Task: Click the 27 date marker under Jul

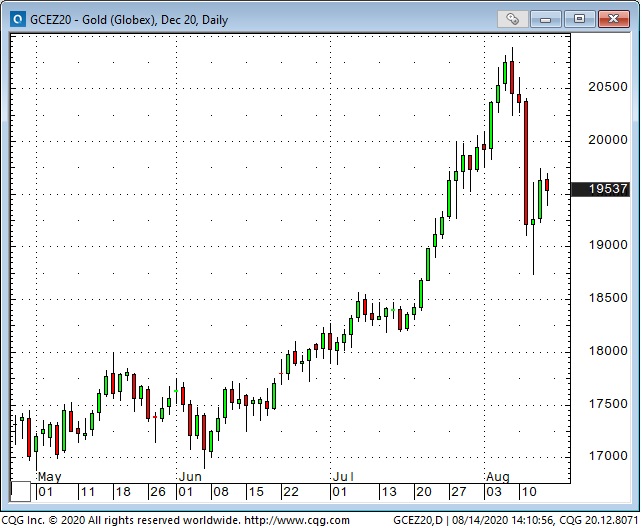Action: [458, 492]
